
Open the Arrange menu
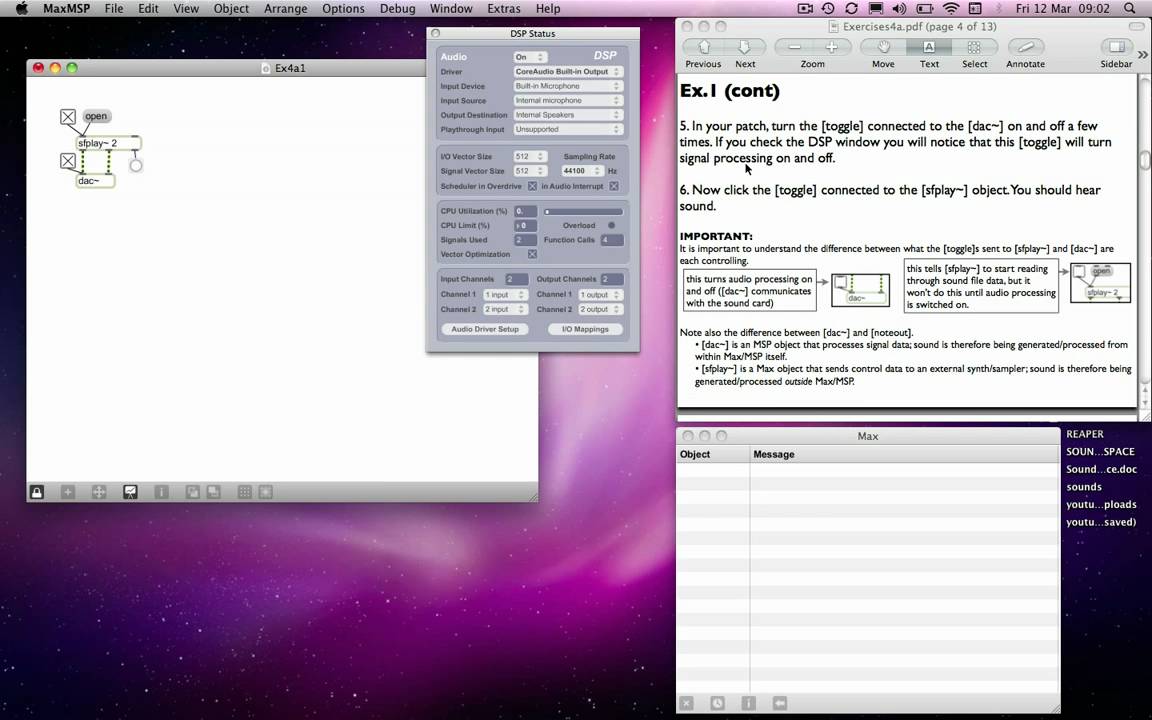coord(286,8)
